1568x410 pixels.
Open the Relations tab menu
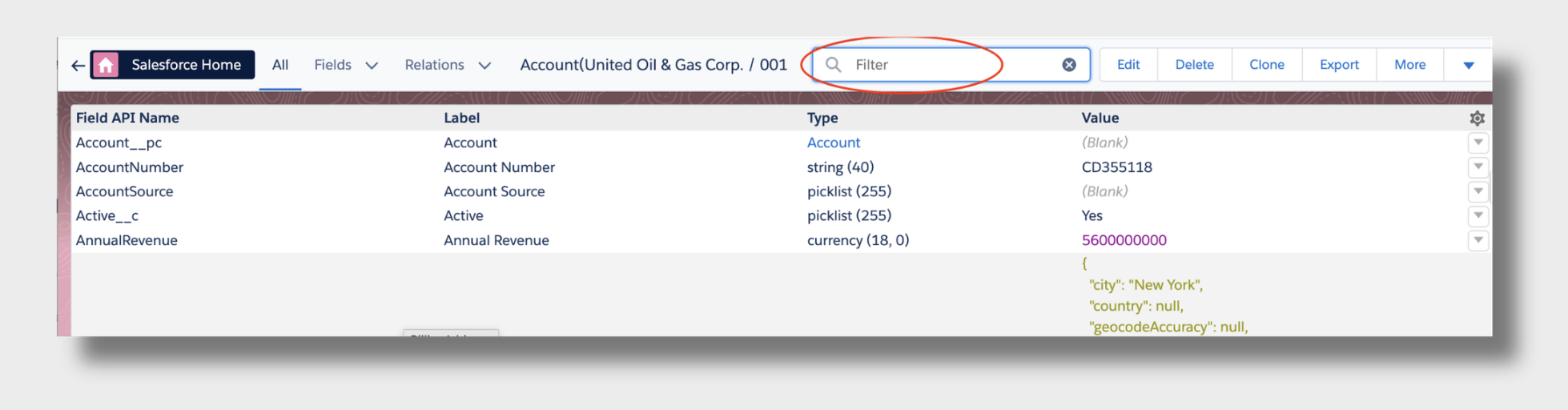coord(434,65)
